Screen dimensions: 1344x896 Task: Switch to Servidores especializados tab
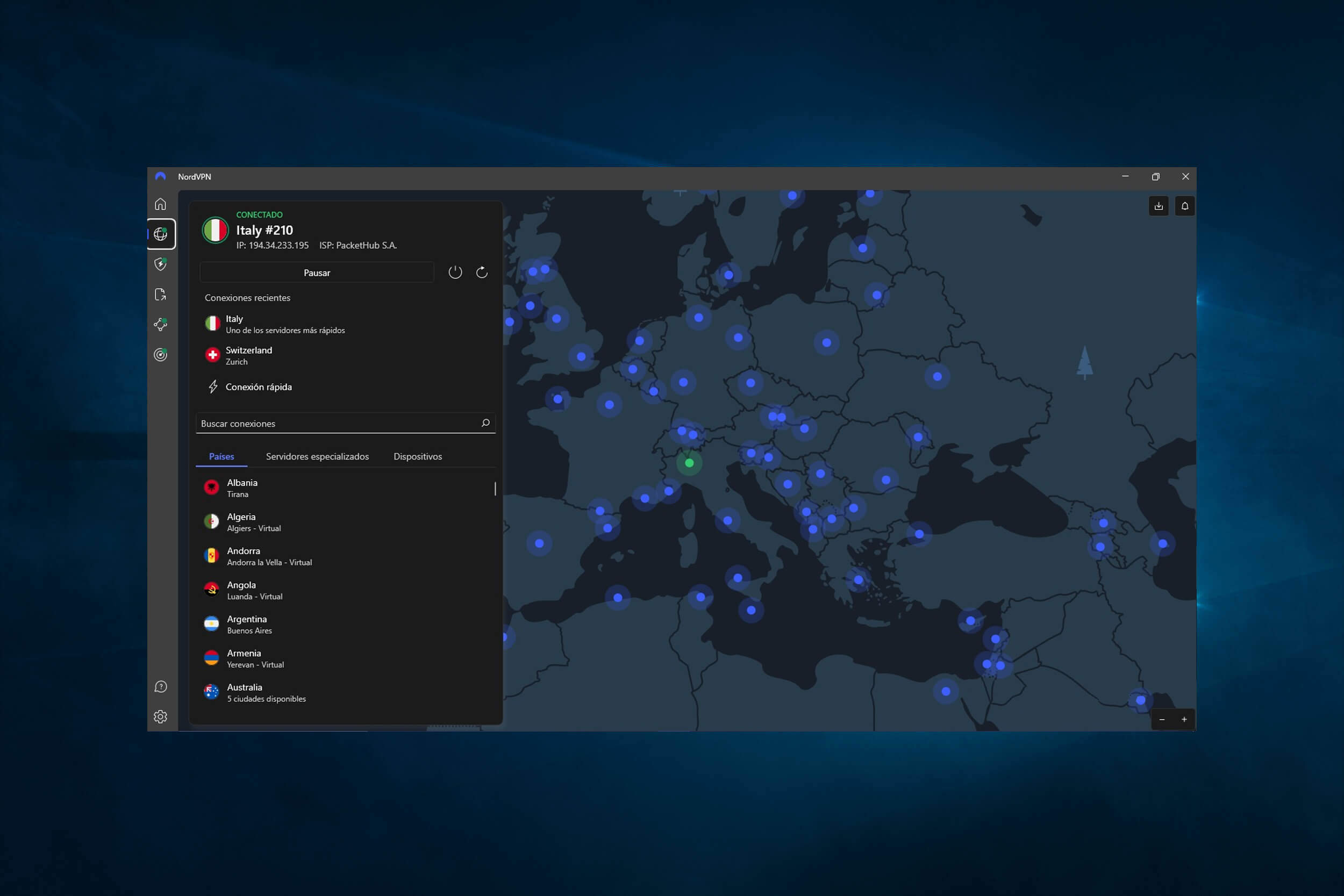(317, 456)
